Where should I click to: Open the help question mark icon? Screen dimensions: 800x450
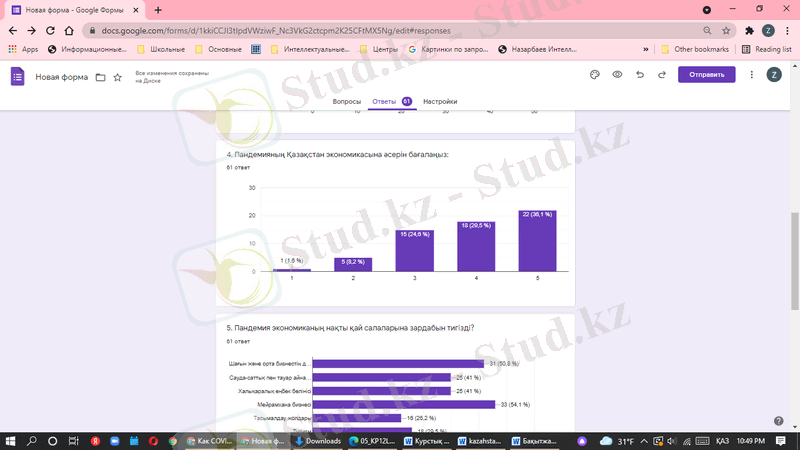click(x=778, y=421)
